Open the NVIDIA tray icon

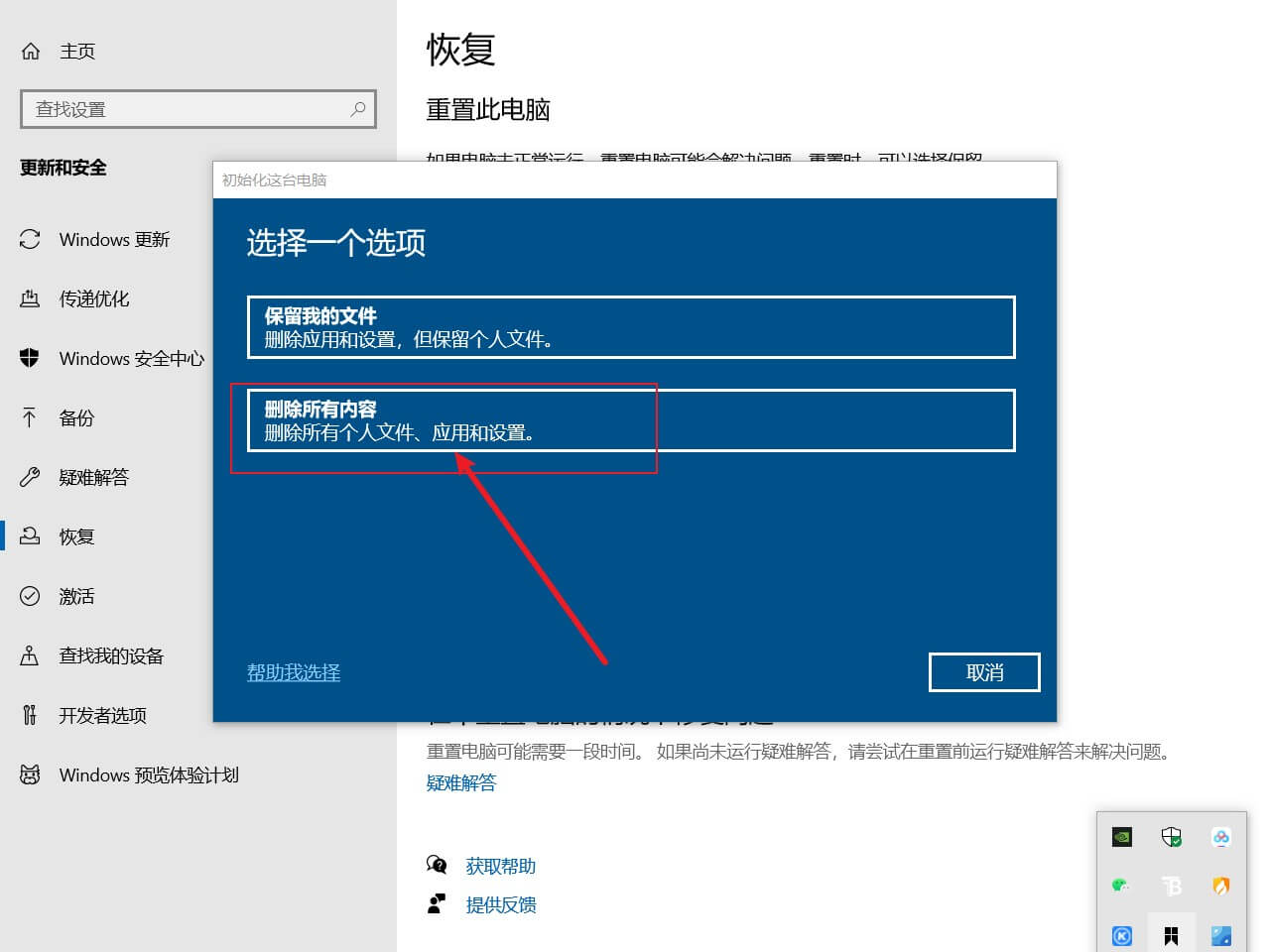tap(1122, 837)
